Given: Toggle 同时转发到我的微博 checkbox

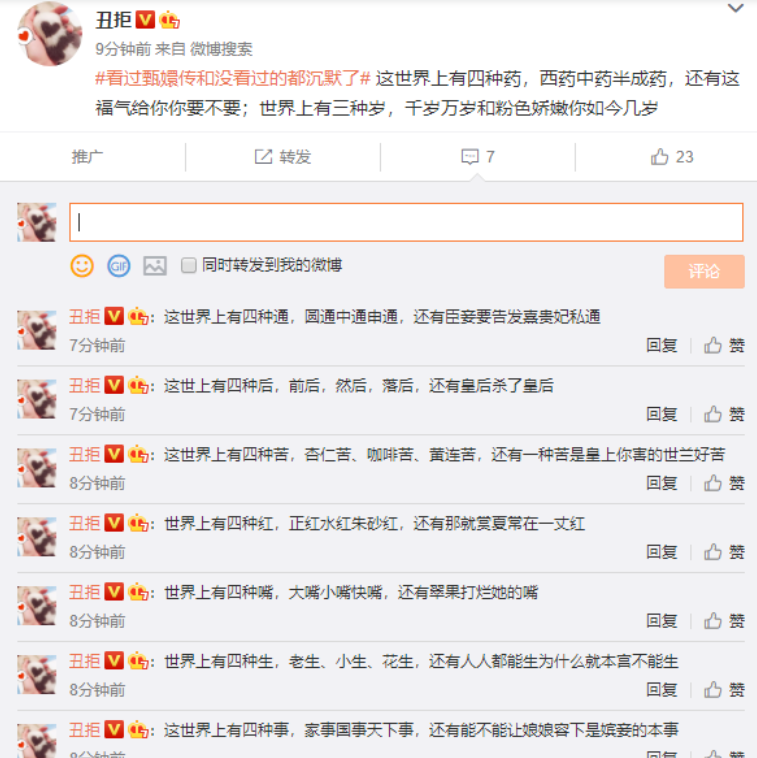Looking at the screenshot, I should pyautogui.click(x=189, y=265).
